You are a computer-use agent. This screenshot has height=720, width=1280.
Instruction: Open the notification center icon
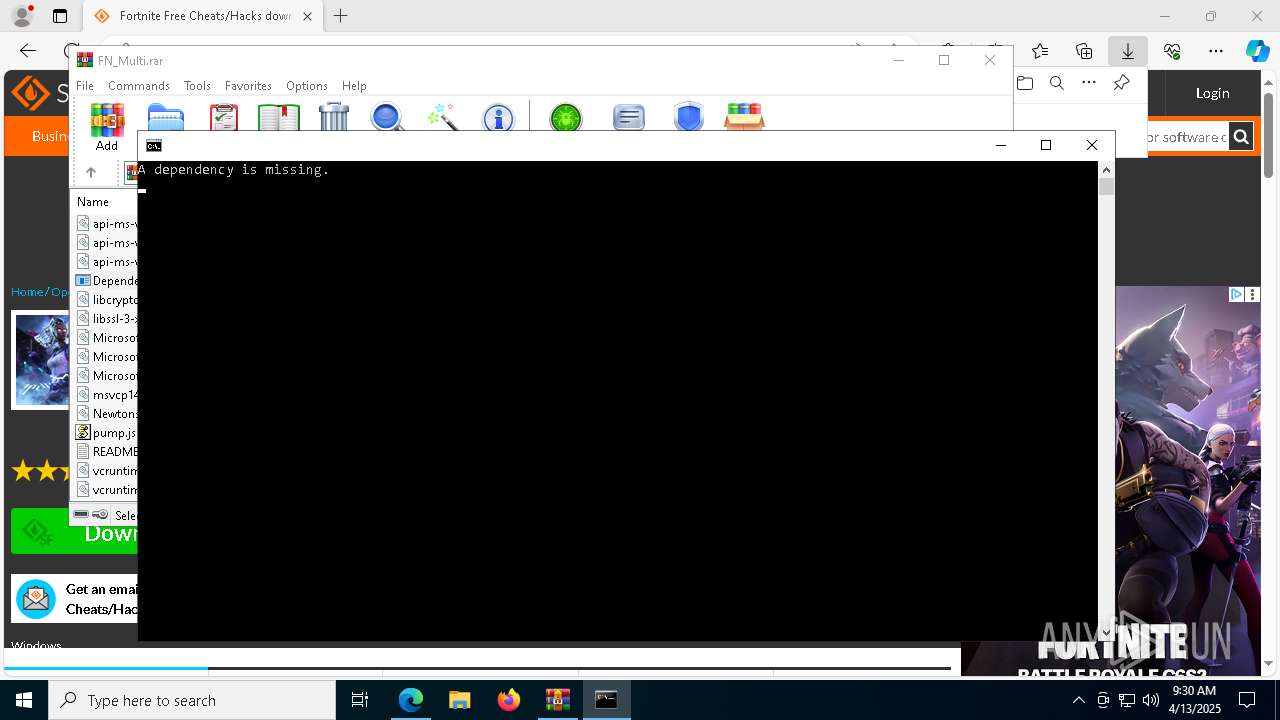(x=1247, y=700)
